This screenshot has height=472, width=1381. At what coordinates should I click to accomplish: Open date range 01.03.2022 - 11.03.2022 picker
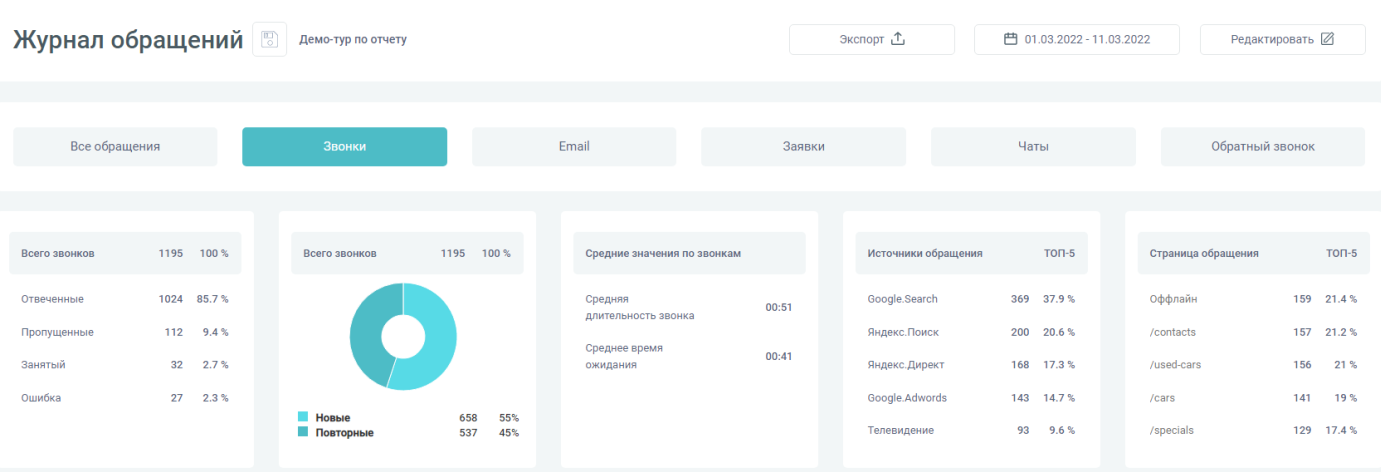pos(1077,39)
